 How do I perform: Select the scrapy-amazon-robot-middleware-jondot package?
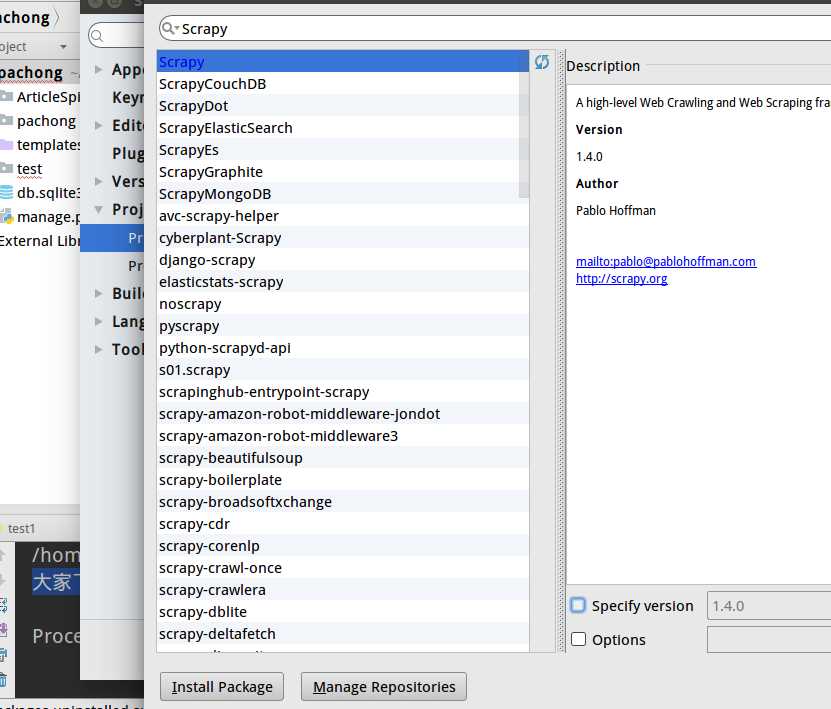[343, 413]
